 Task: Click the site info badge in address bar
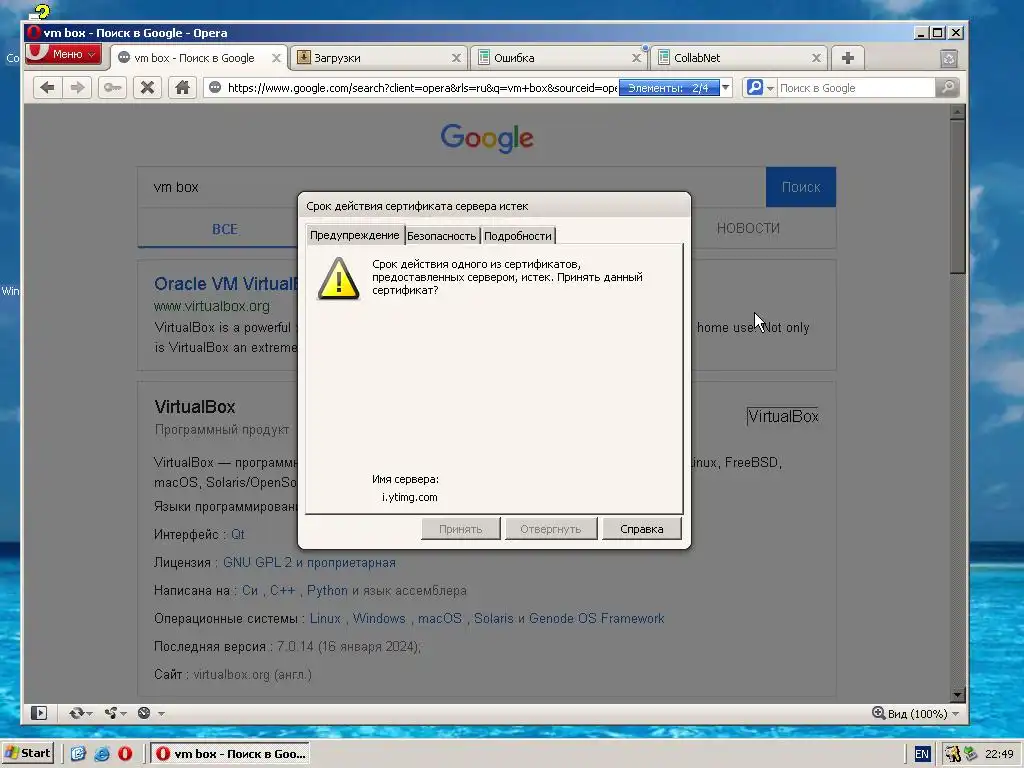click(215, 88)
